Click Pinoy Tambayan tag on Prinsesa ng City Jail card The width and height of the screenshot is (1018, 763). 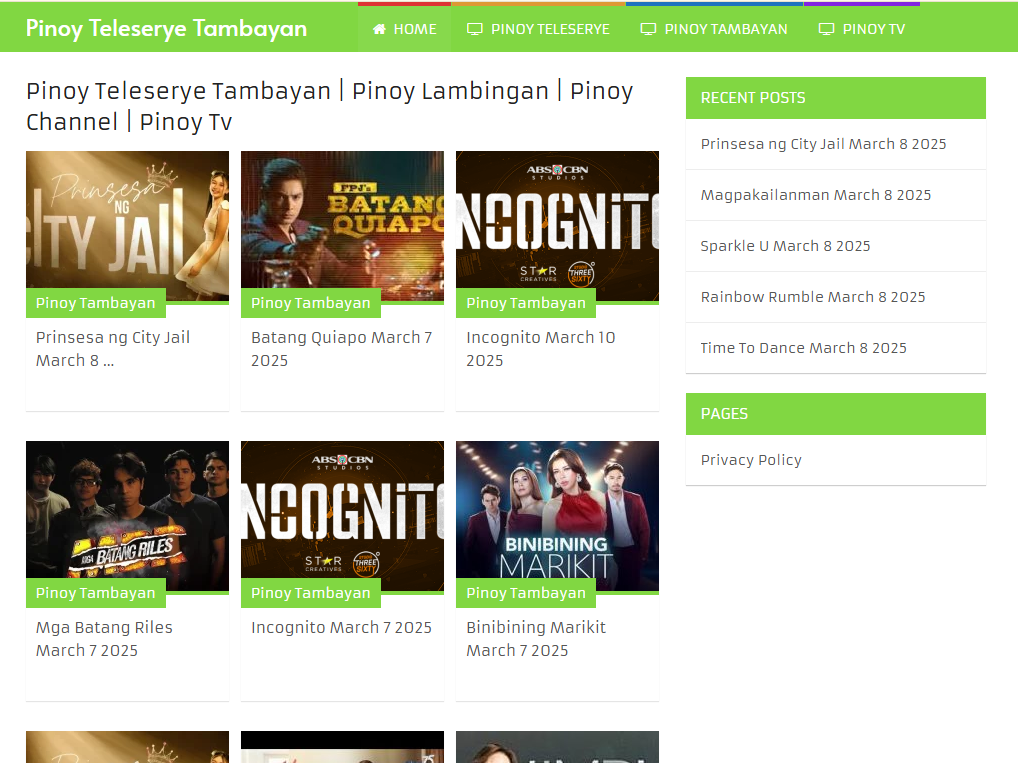click(x=95, y=303)
